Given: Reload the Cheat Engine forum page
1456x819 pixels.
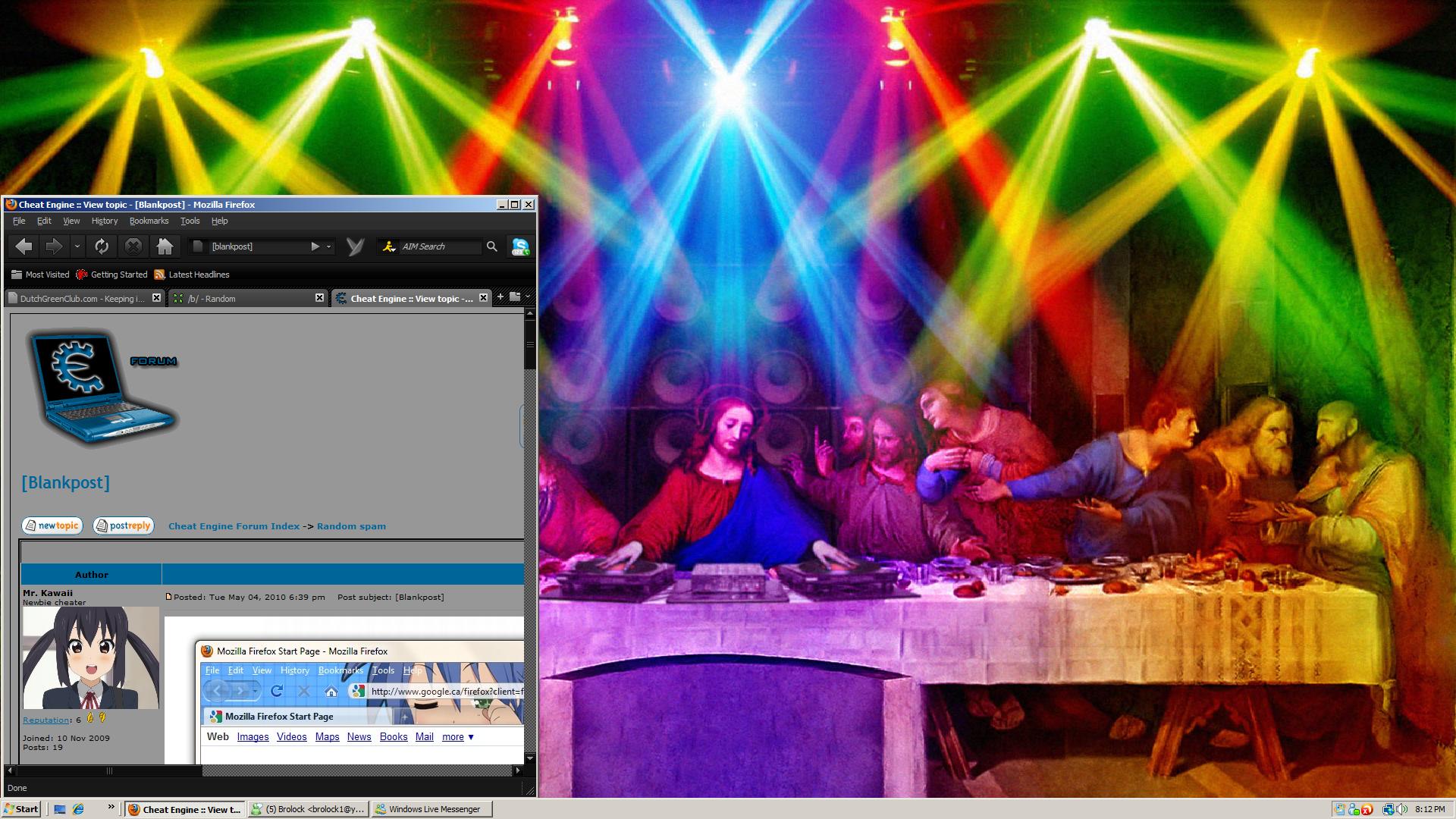Looking at the screenshot, I should 102,246.
